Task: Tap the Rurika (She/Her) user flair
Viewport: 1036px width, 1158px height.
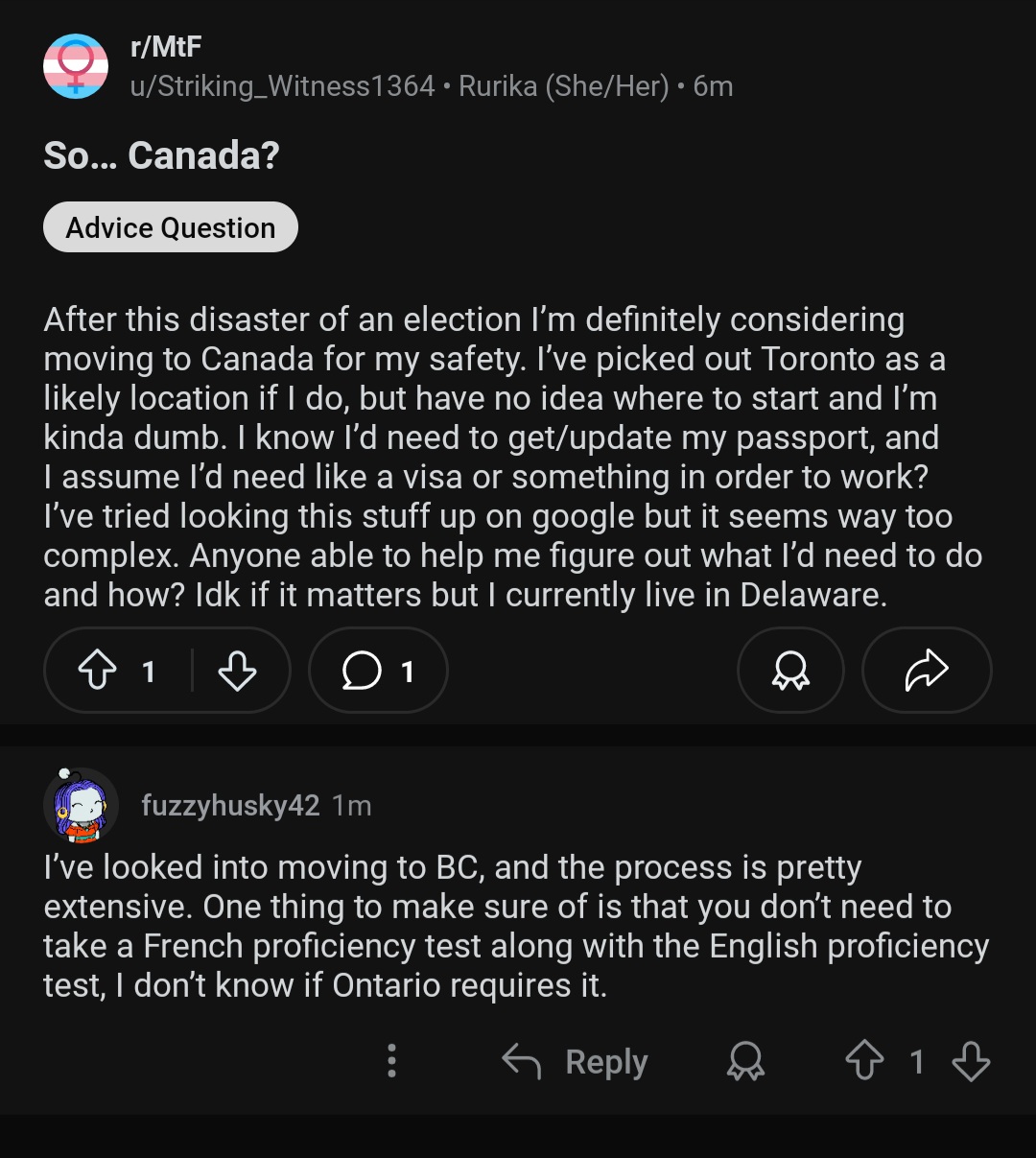Action: tap(564, 86)
